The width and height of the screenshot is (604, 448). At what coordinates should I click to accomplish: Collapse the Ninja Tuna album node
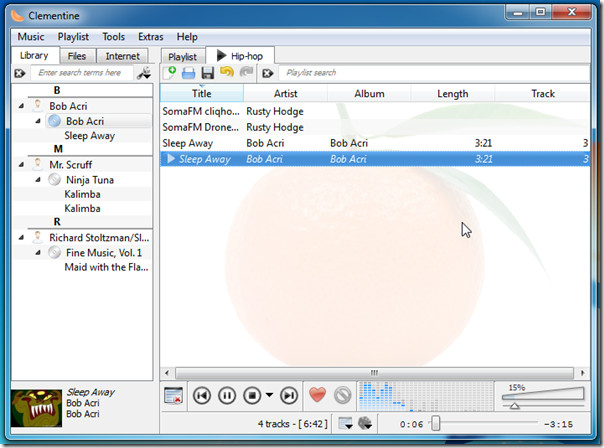click(x=38, y=180)
